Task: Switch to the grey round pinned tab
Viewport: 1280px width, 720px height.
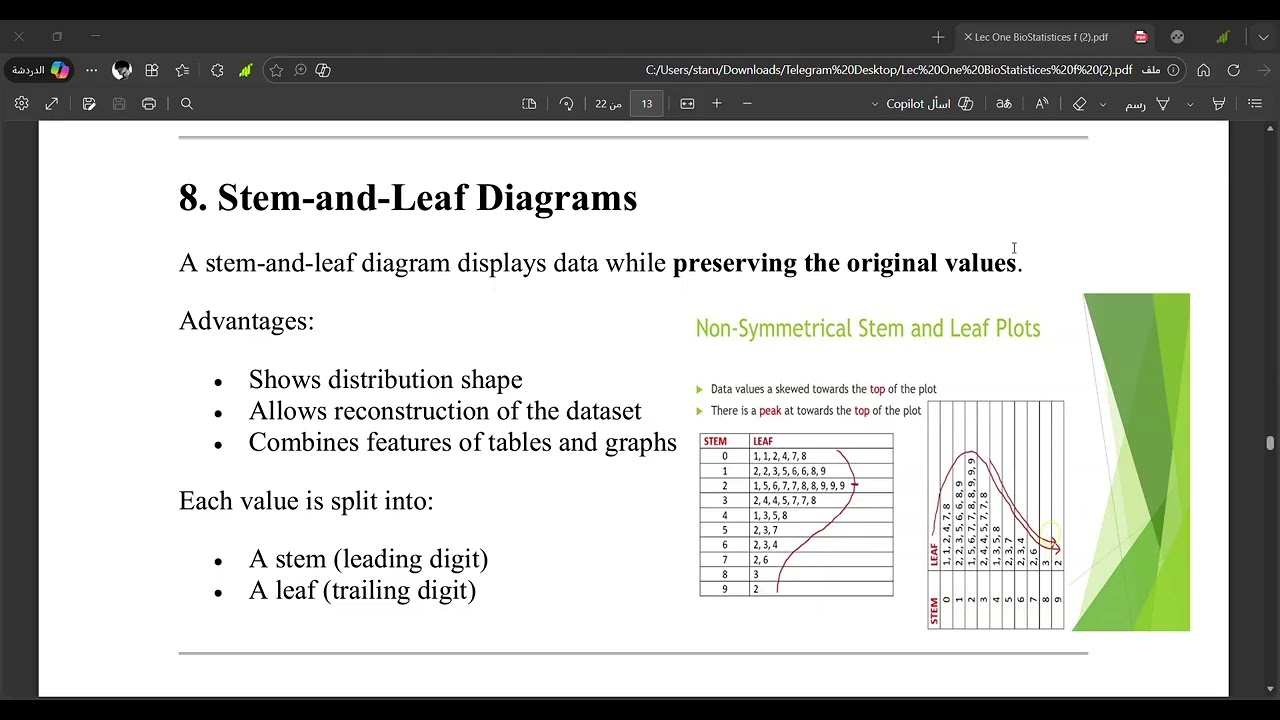Action: [x=1177, y=37]
